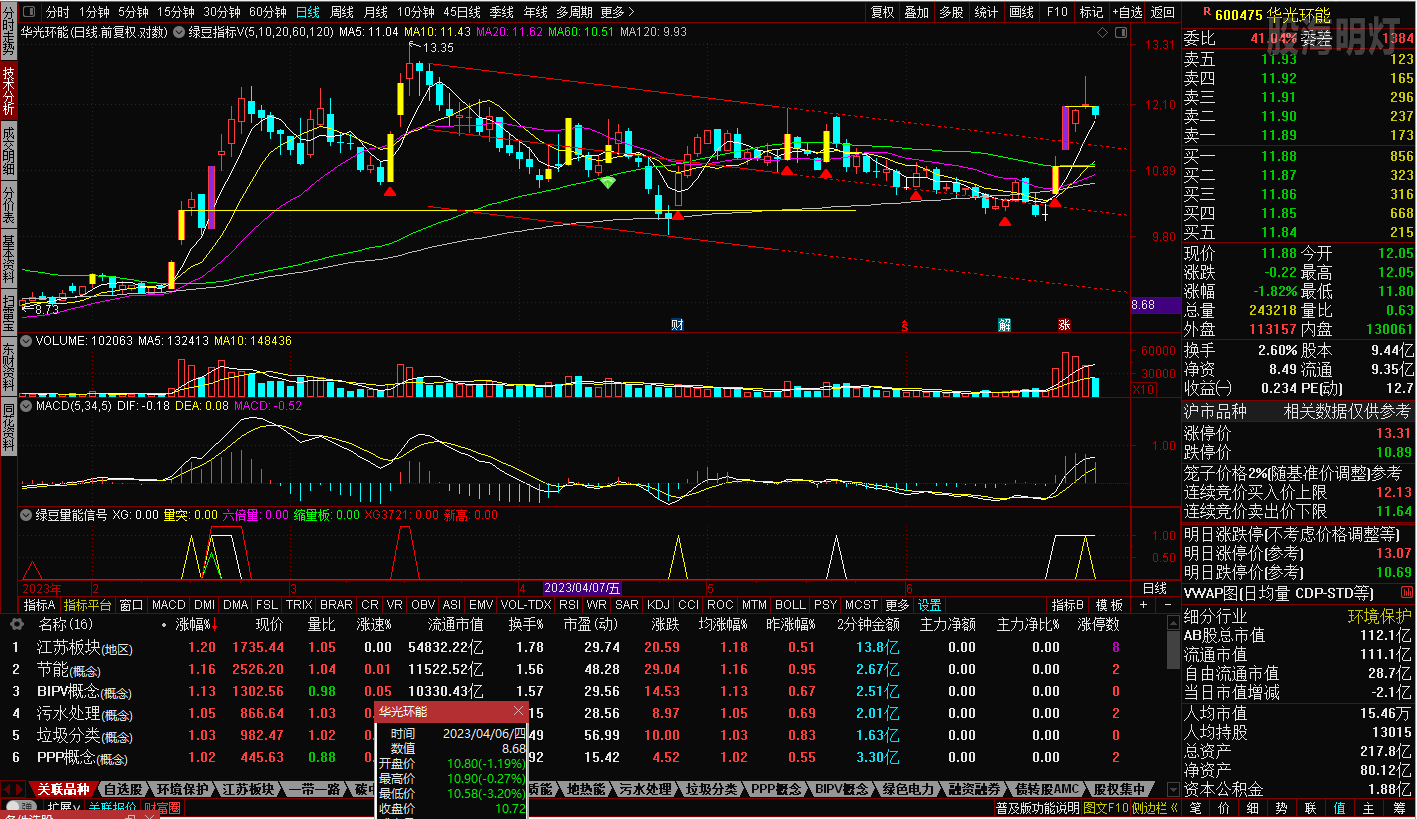This screenshot has width=1417, height=819.
Task: Open 更多 indicators next to MCST
Action: click(898, 605)
